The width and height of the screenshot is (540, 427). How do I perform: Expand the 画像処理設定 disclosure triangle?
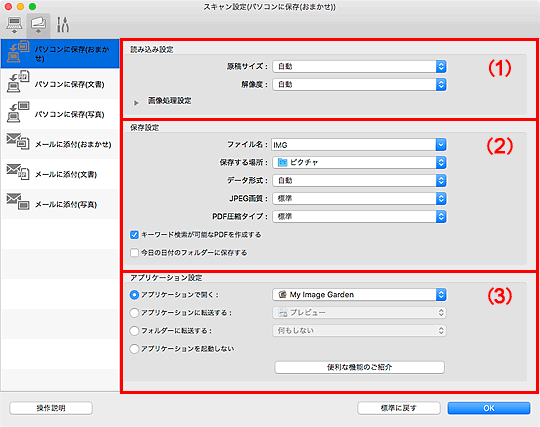(136, 103)
